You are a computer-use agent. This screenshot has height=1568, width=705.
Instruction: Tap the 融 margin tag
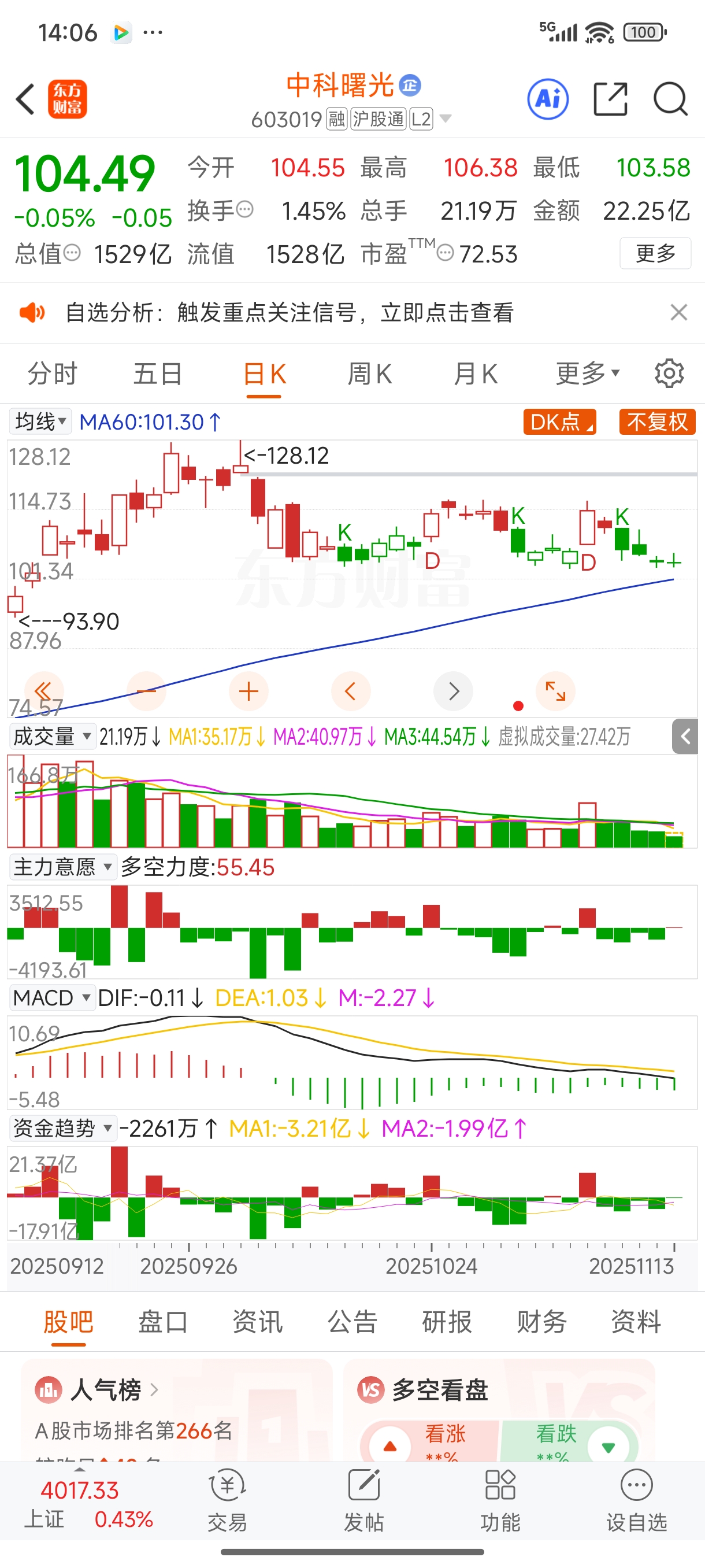click(x=336, y=119)
